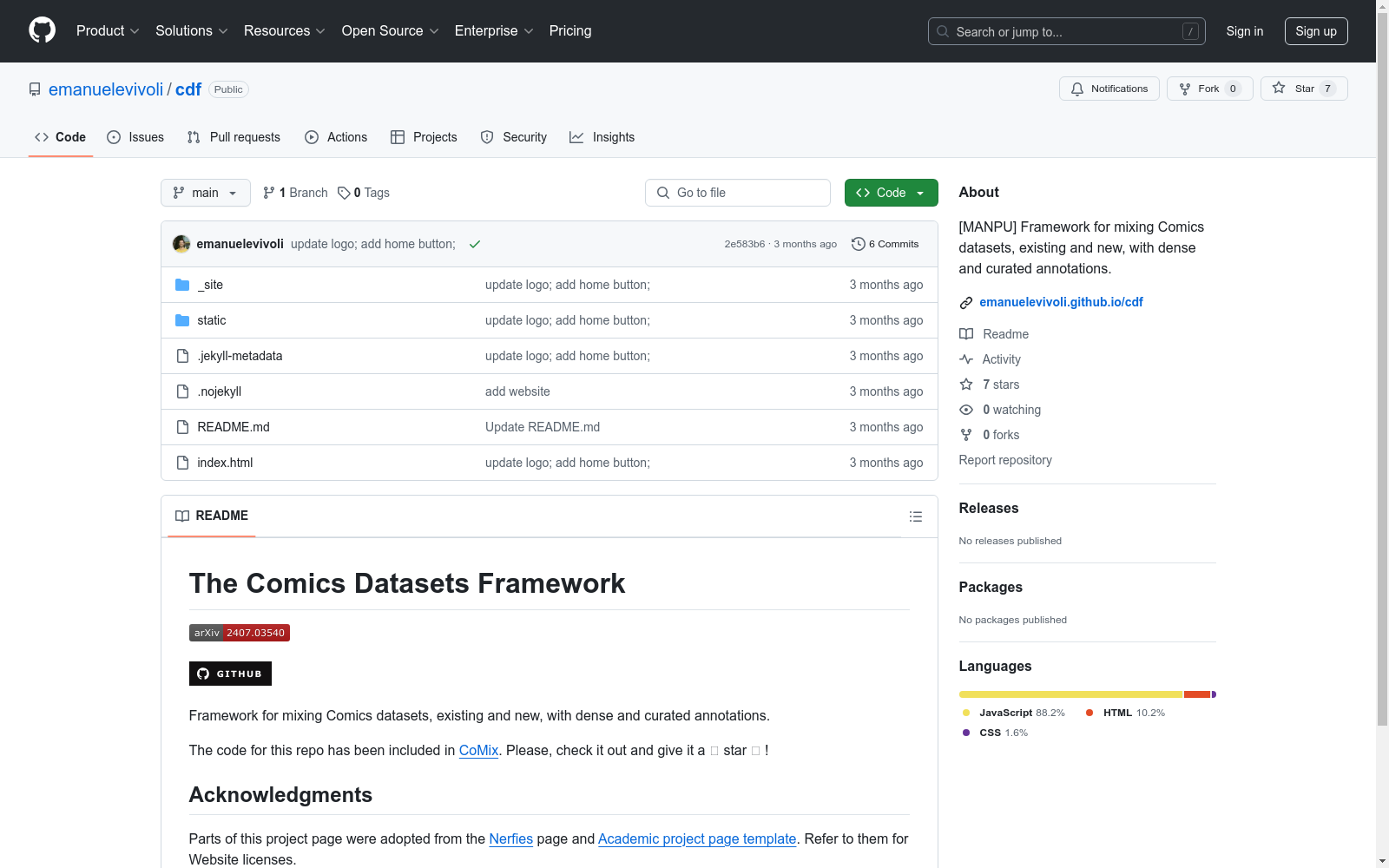Star this repository
The height and width of the screenshot is (868, 1389).
[x=1303, y=89]
